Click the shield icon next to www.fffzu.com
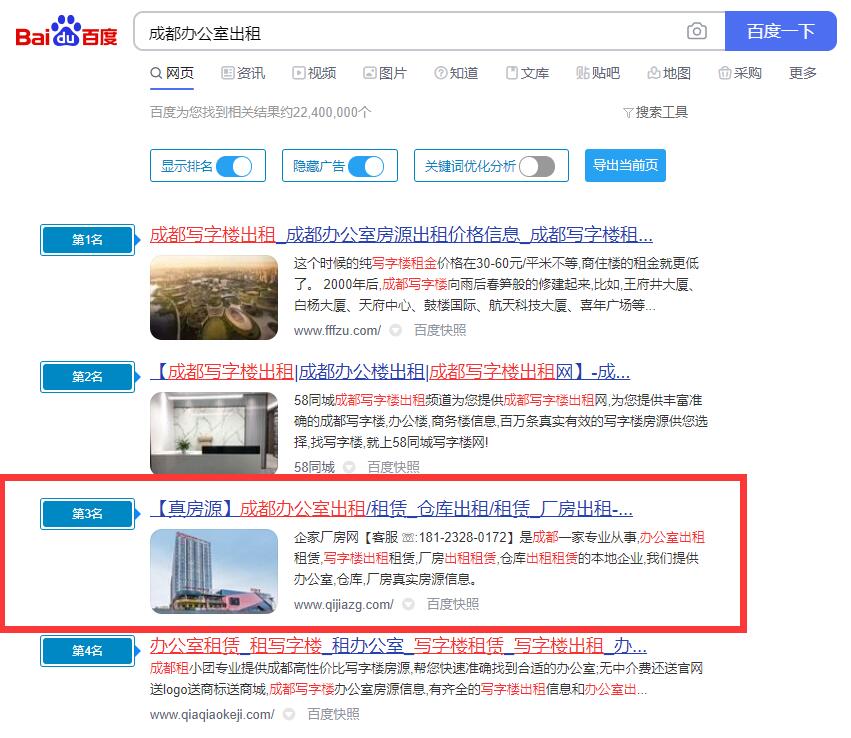Image resolution: width=851 pixels, height=738 pixels. (396, 331)
